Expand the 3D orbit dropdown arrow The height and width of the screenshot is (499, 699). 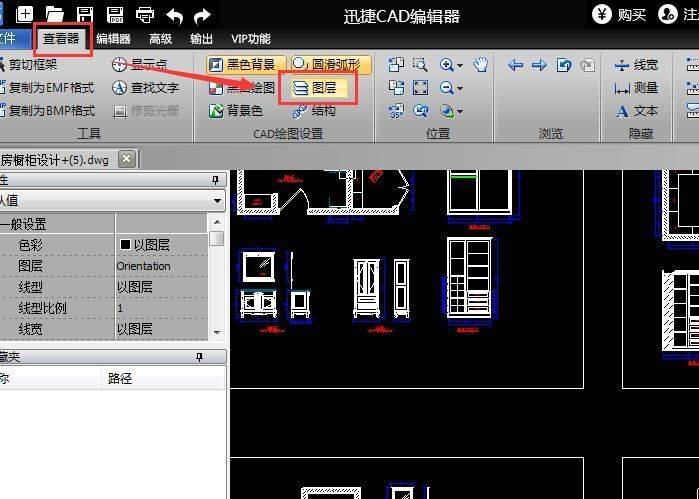point(460,111)
